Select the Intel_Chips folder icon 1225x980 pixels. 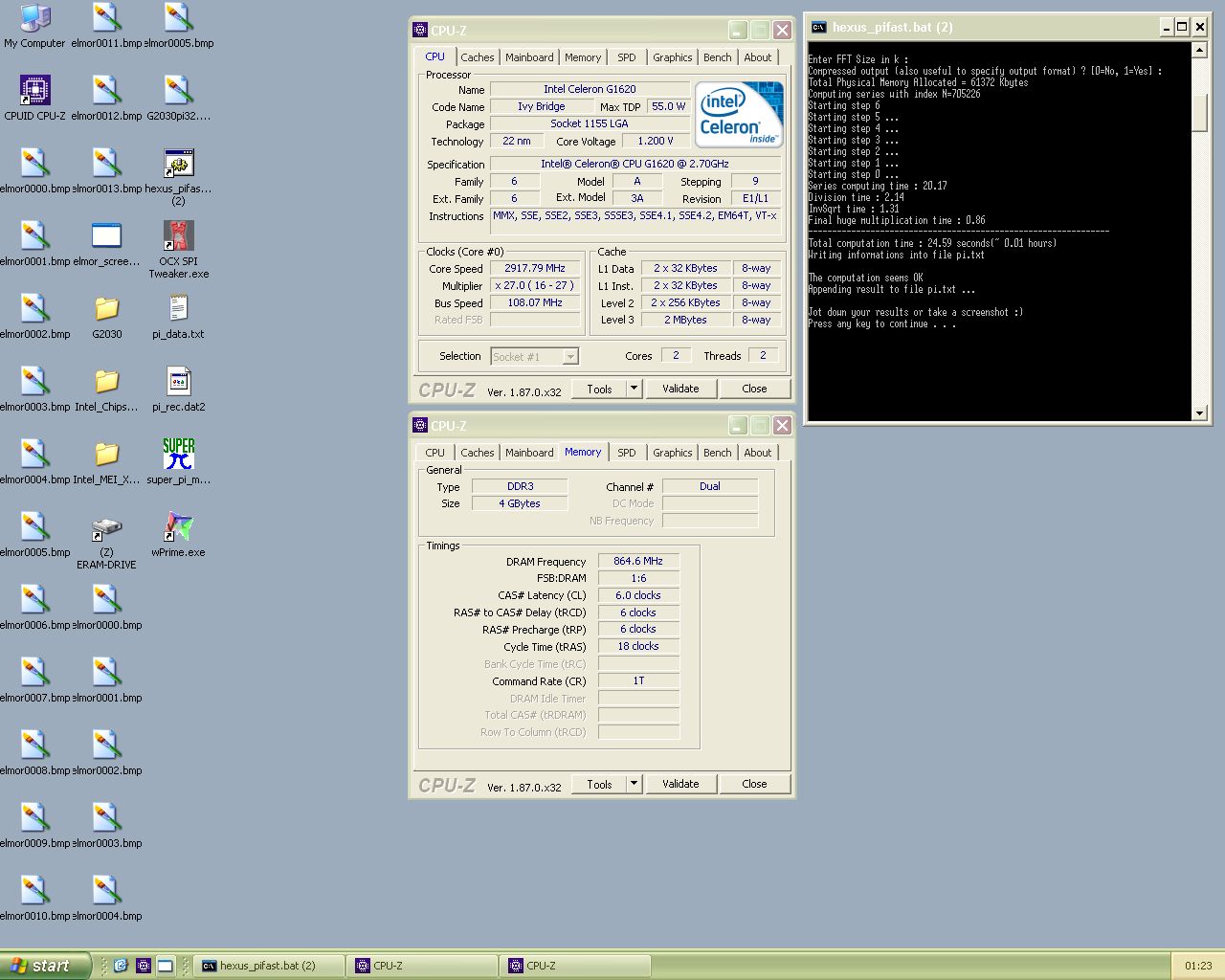tap(106, 388)
